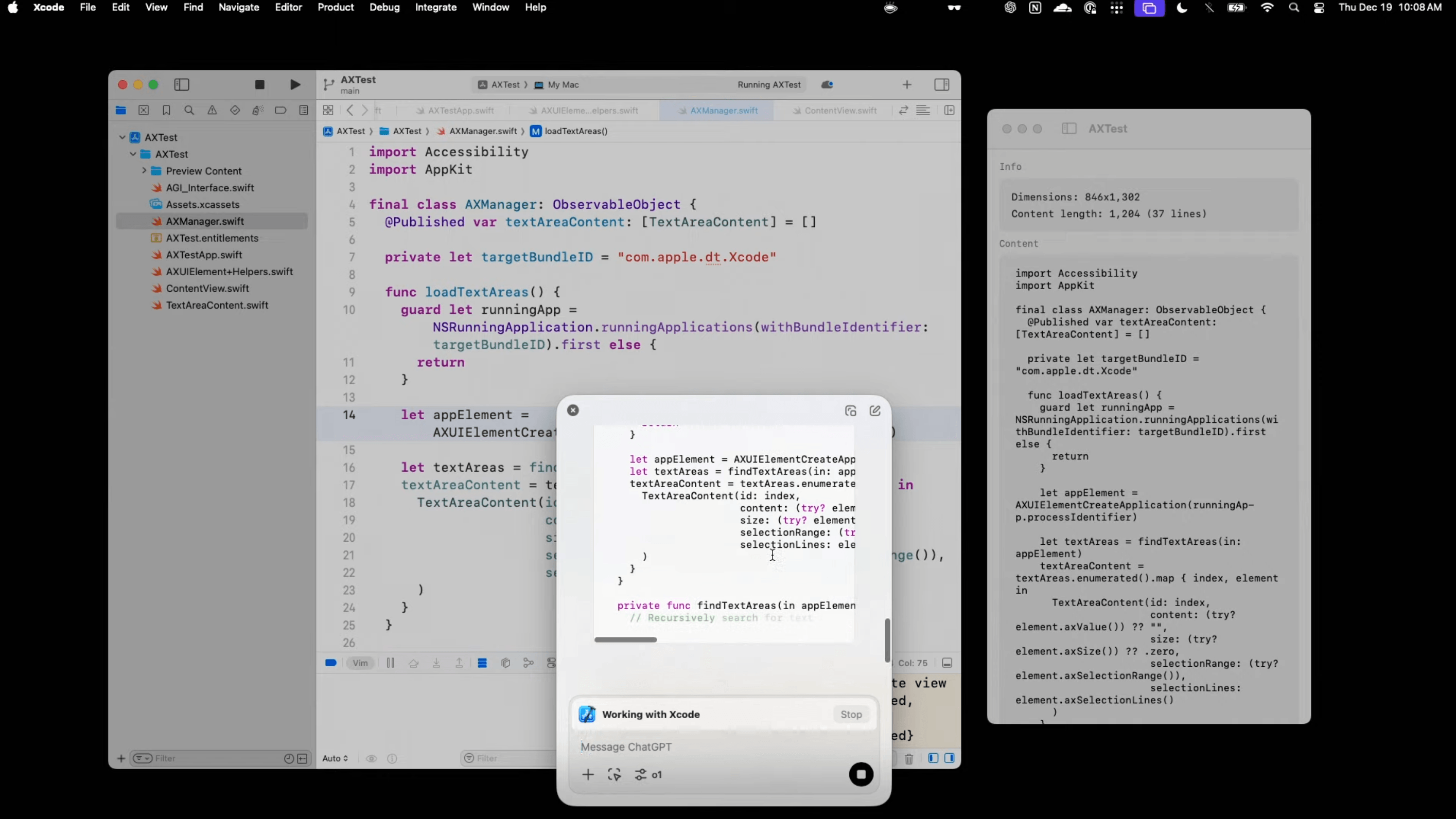The height and width of the screenshot is (819, 1456).
Task: Run the AXTest app with the play button
Action: 294,85
